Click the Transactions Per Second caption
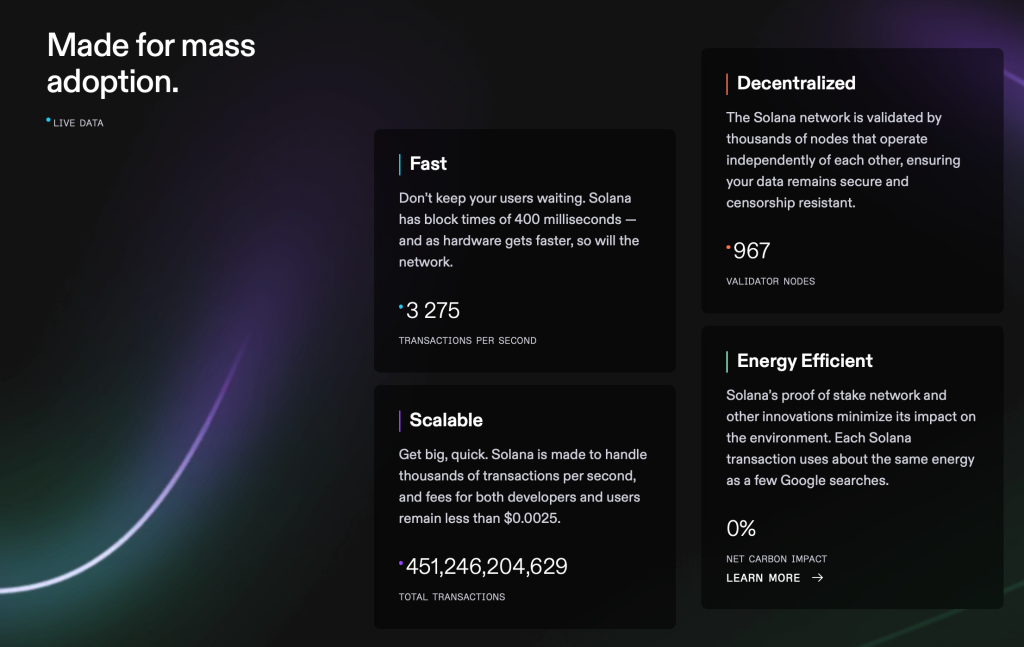Image resolution: width=1024 pixels, height=647 pixels. point(467,341)
